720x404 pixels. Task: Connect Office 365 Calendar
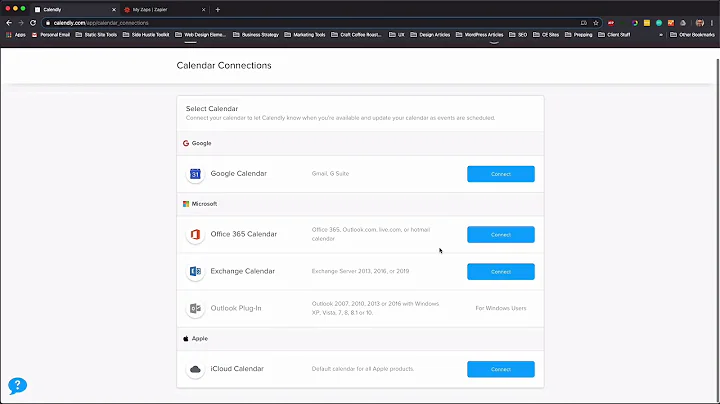coord(501,235)
